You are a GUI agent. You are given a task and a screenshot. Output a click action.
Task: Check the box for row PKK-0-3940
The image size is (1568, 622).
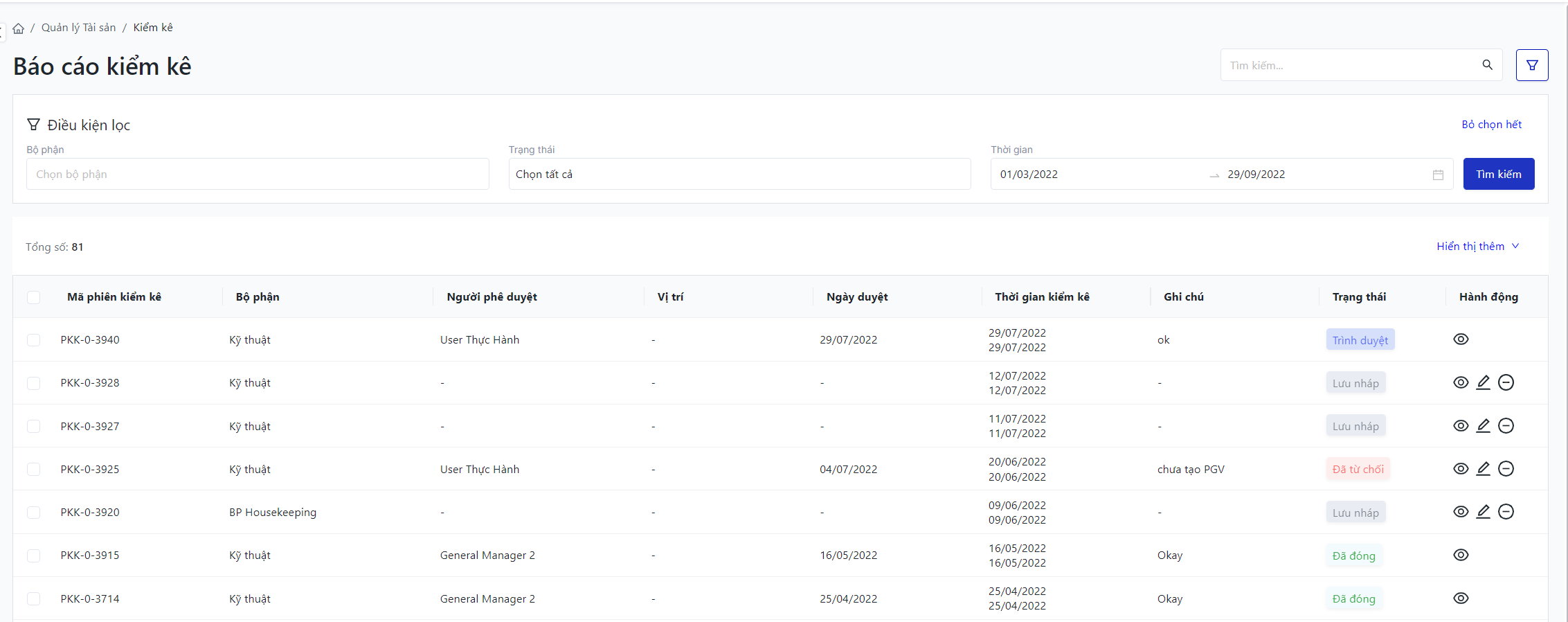click(x=33, y=340)
